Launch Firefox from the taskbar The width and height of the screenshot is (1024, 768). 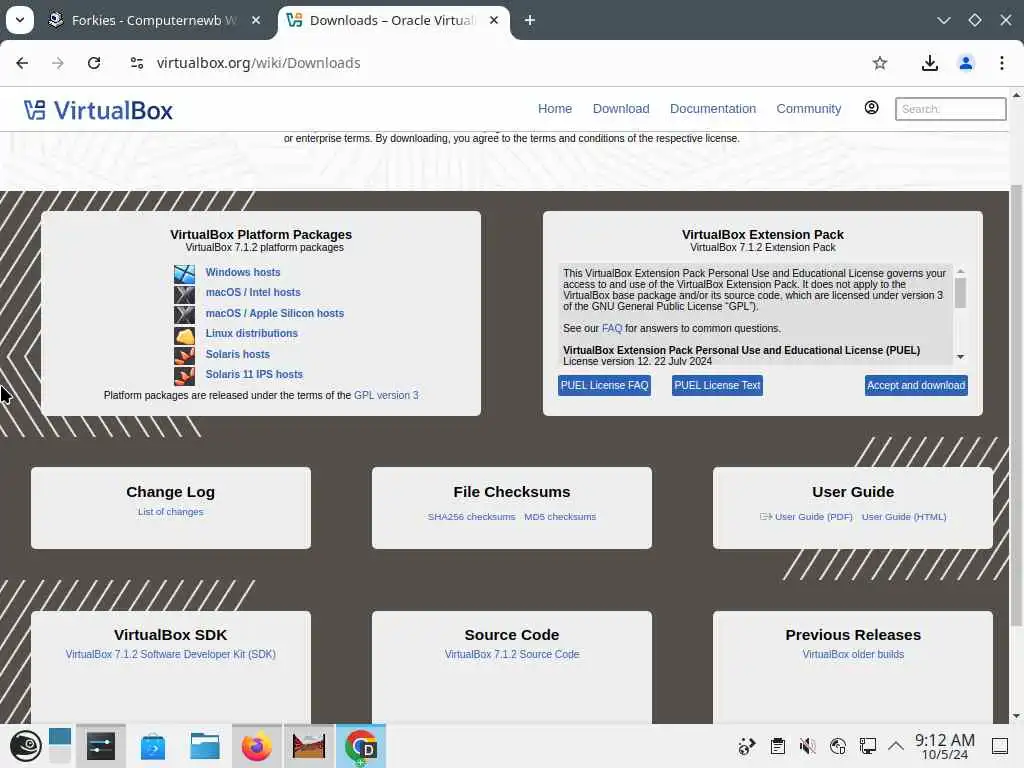(x=257, y=746)
